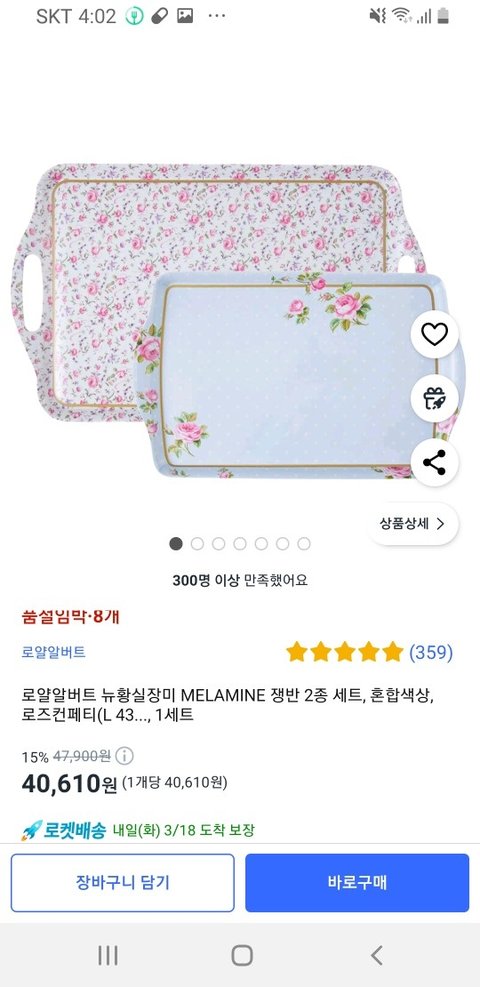
Task: Tap the floral tray product image
Action: coord(239,321)
